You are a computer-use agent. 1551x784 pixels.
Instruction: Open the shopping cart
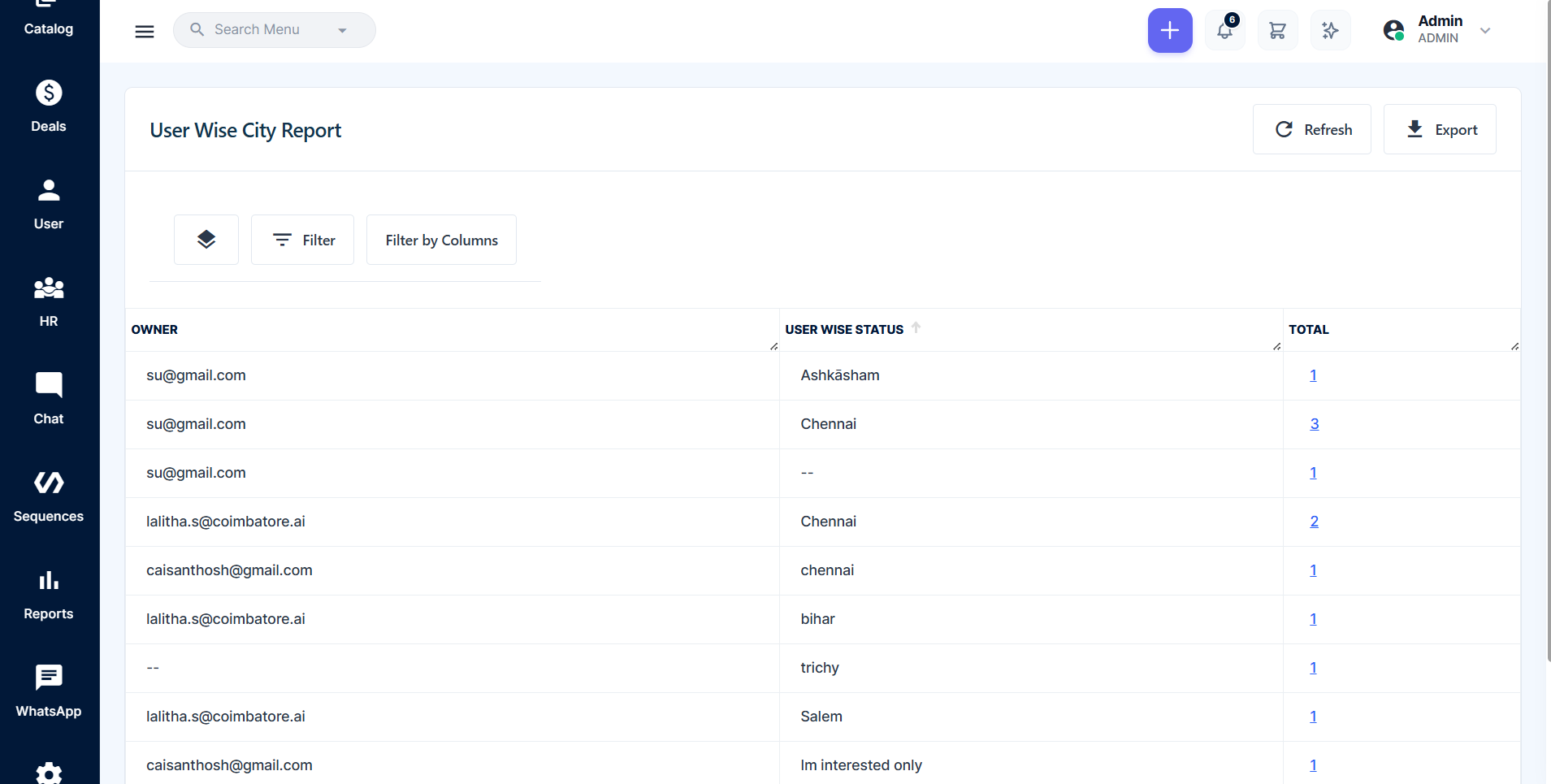pos(1277,31)
